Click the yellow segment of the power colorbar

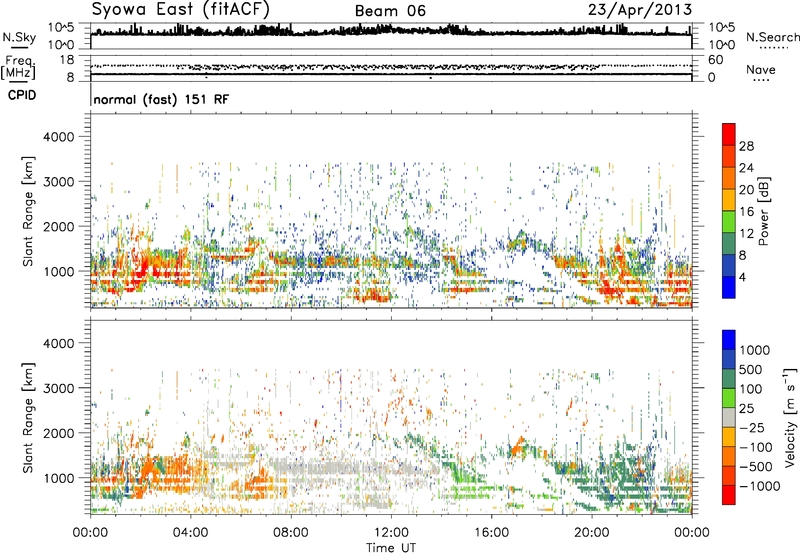point(729,200)
